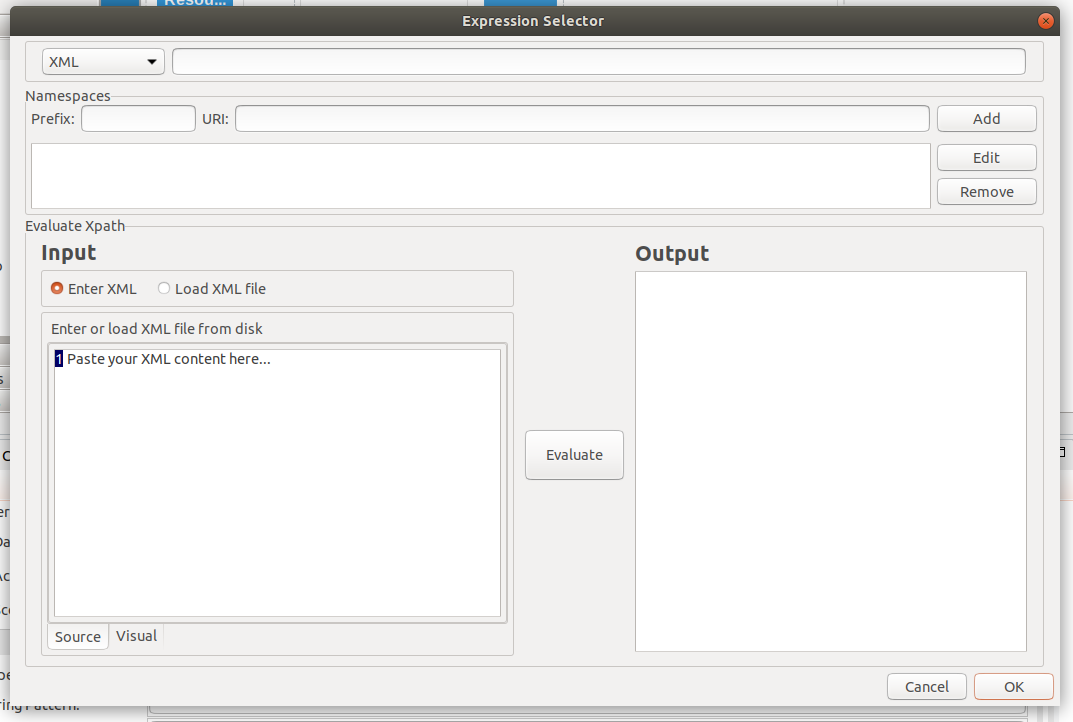Focus the XPath expression input field
1073x722 pixels.
click(x=598, y=61)
